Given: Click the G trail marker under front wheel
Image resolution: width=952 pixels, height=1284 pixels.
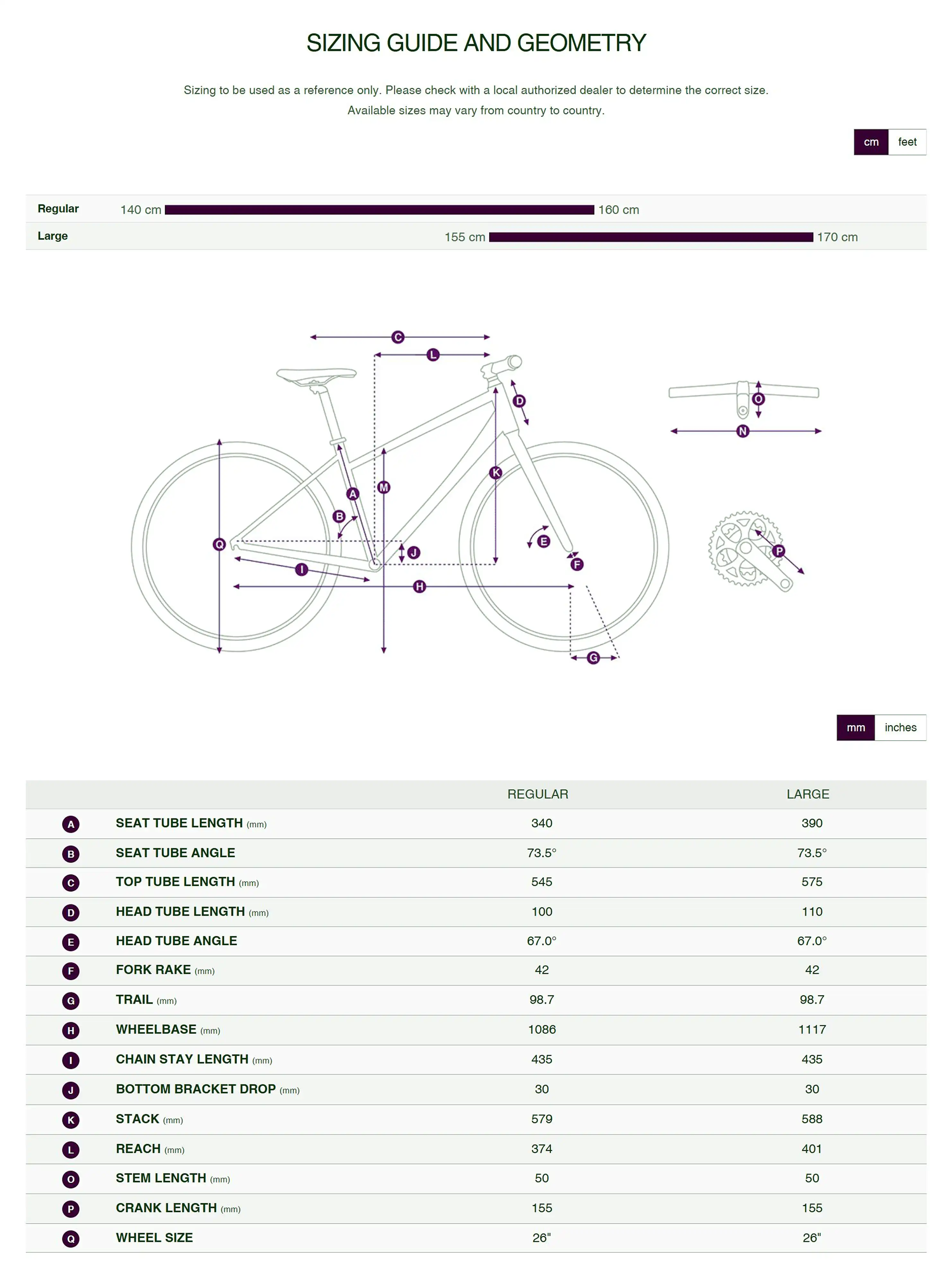Looking at the screenshot, I should click(x=594, y=658).
